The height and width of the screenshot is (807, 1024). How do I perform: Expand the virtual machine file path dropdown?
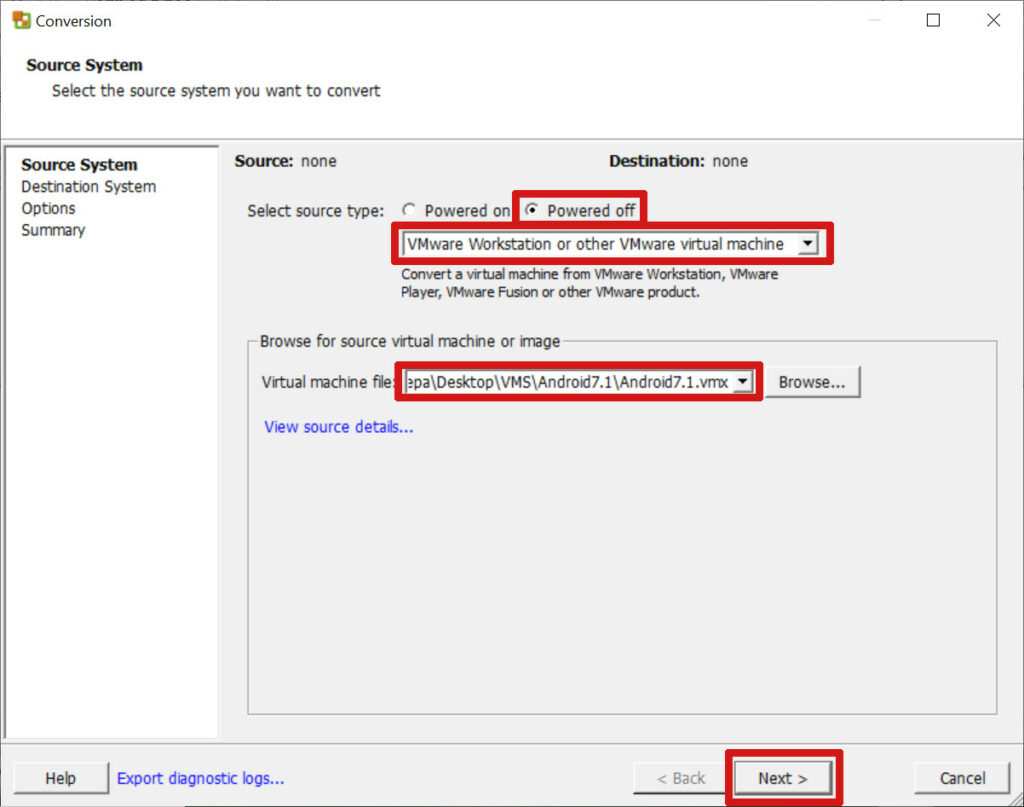(743, 382)
